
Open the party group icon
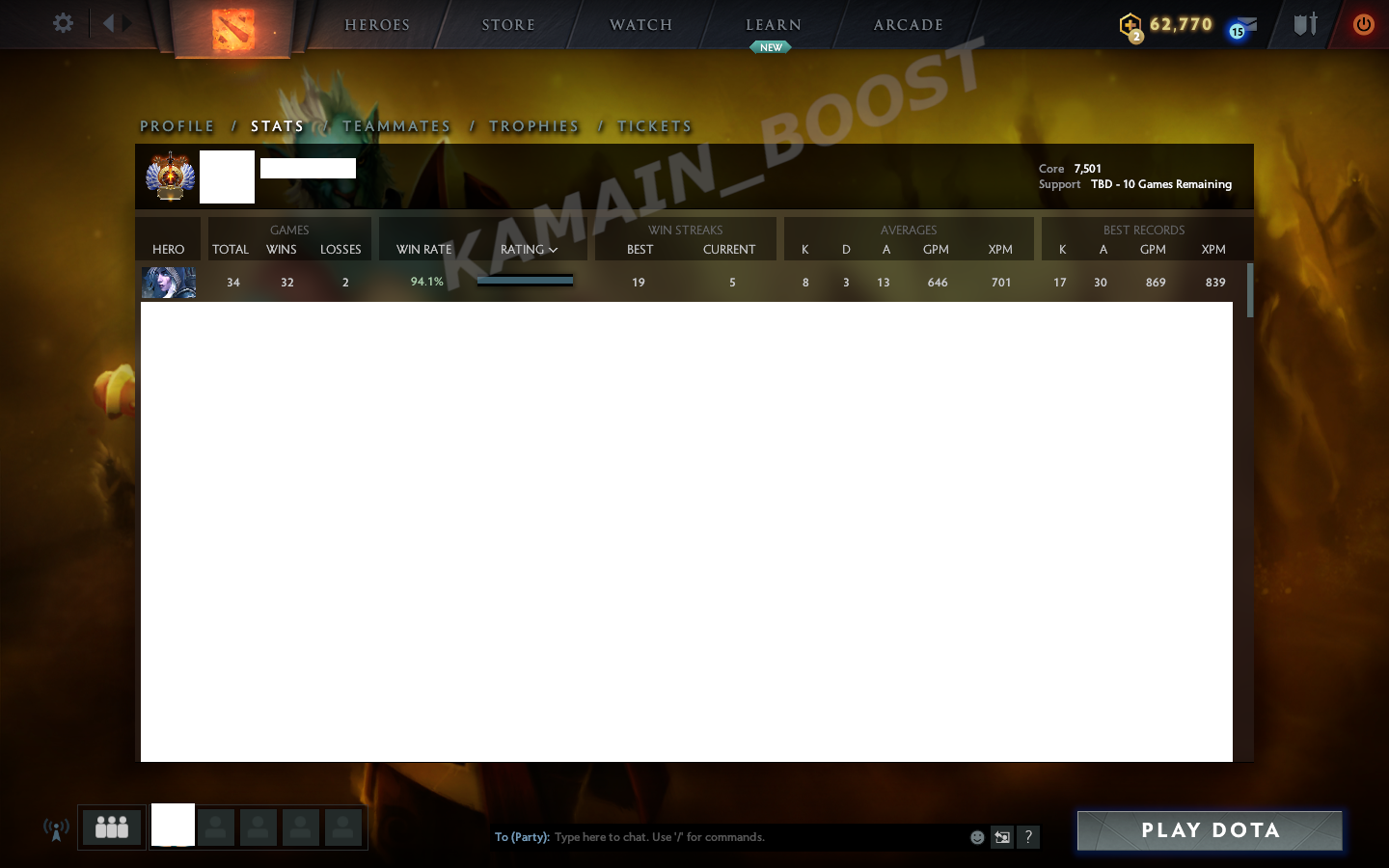coord(112,827)
